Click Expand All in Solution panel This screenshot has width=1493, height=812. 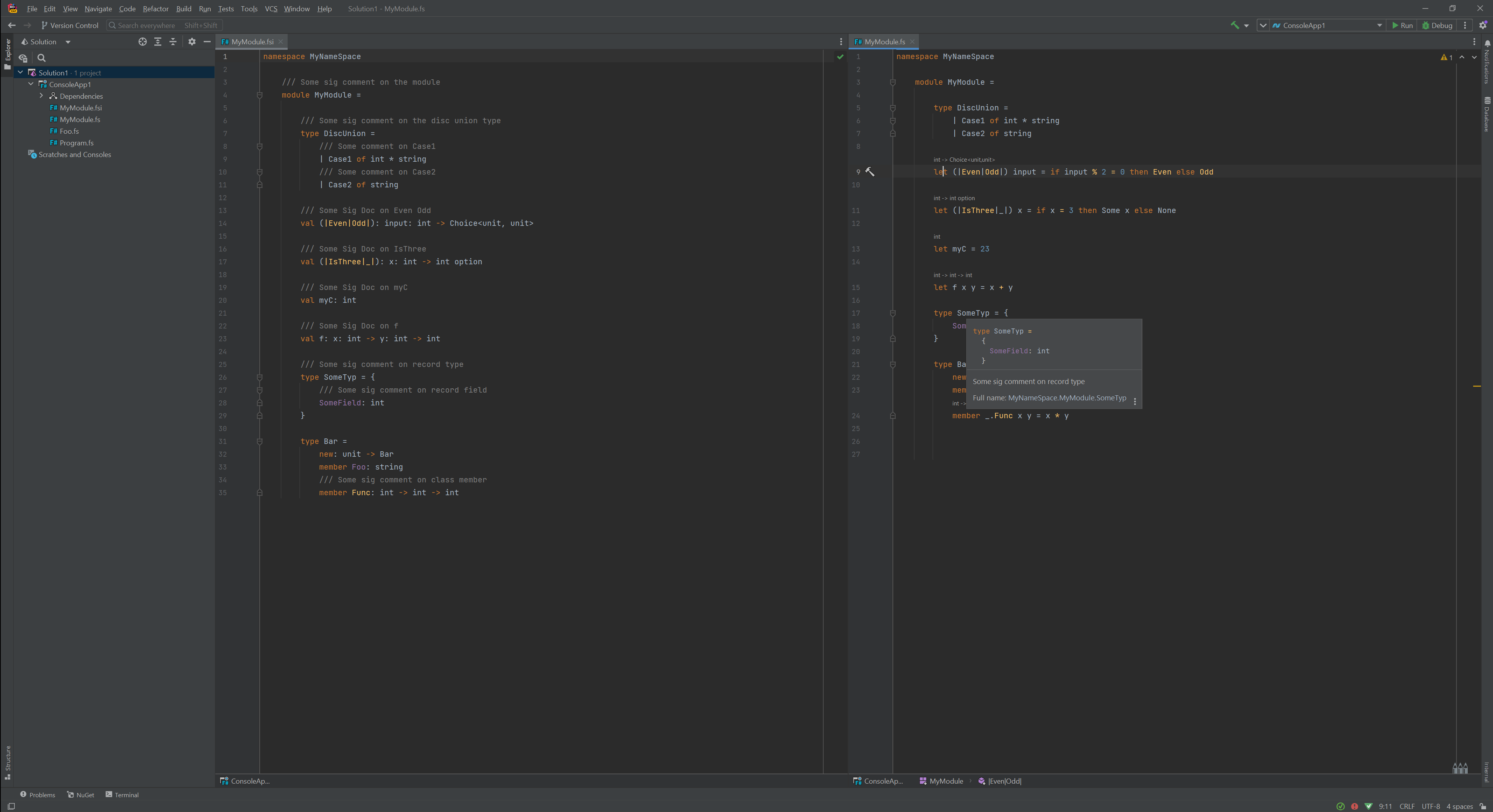[x=158, y=42]
